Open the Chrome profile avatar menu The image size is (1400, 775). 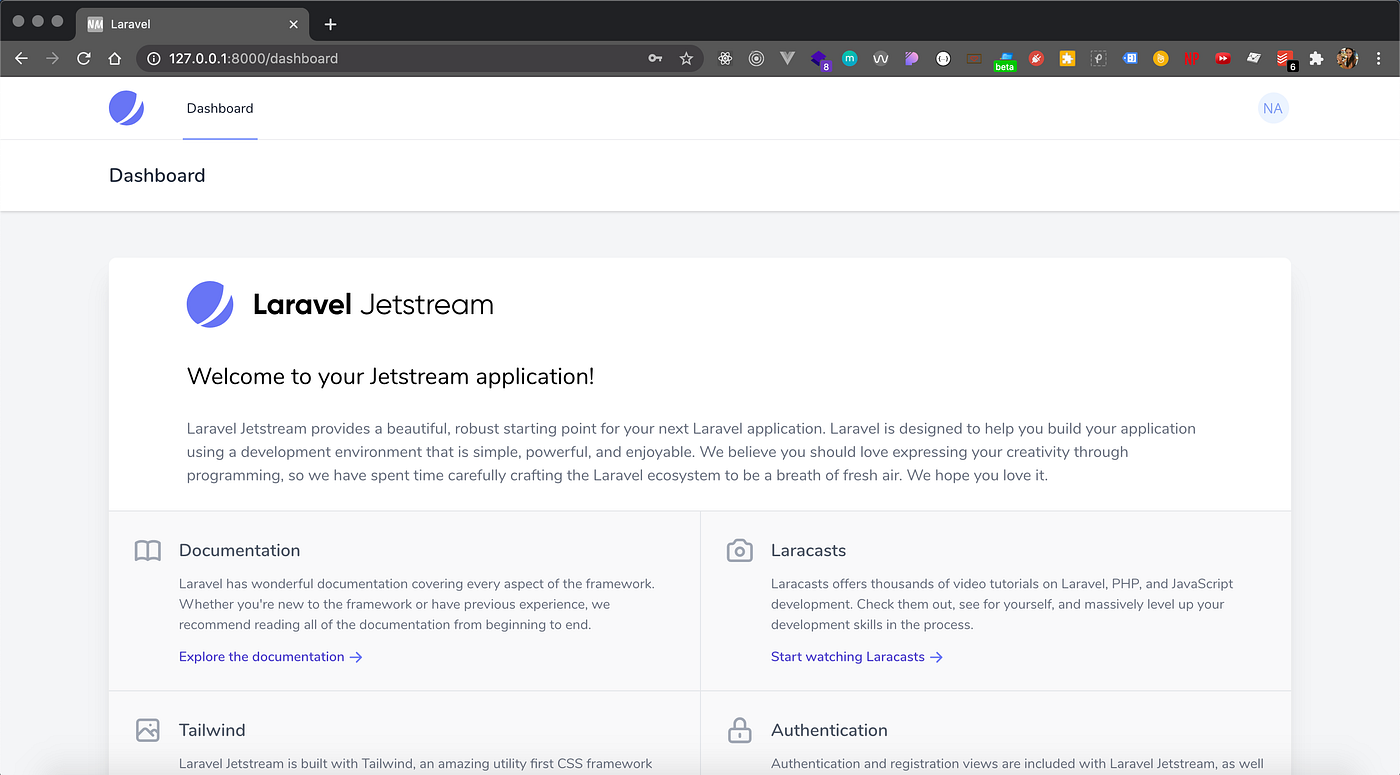coord(1348,59)
